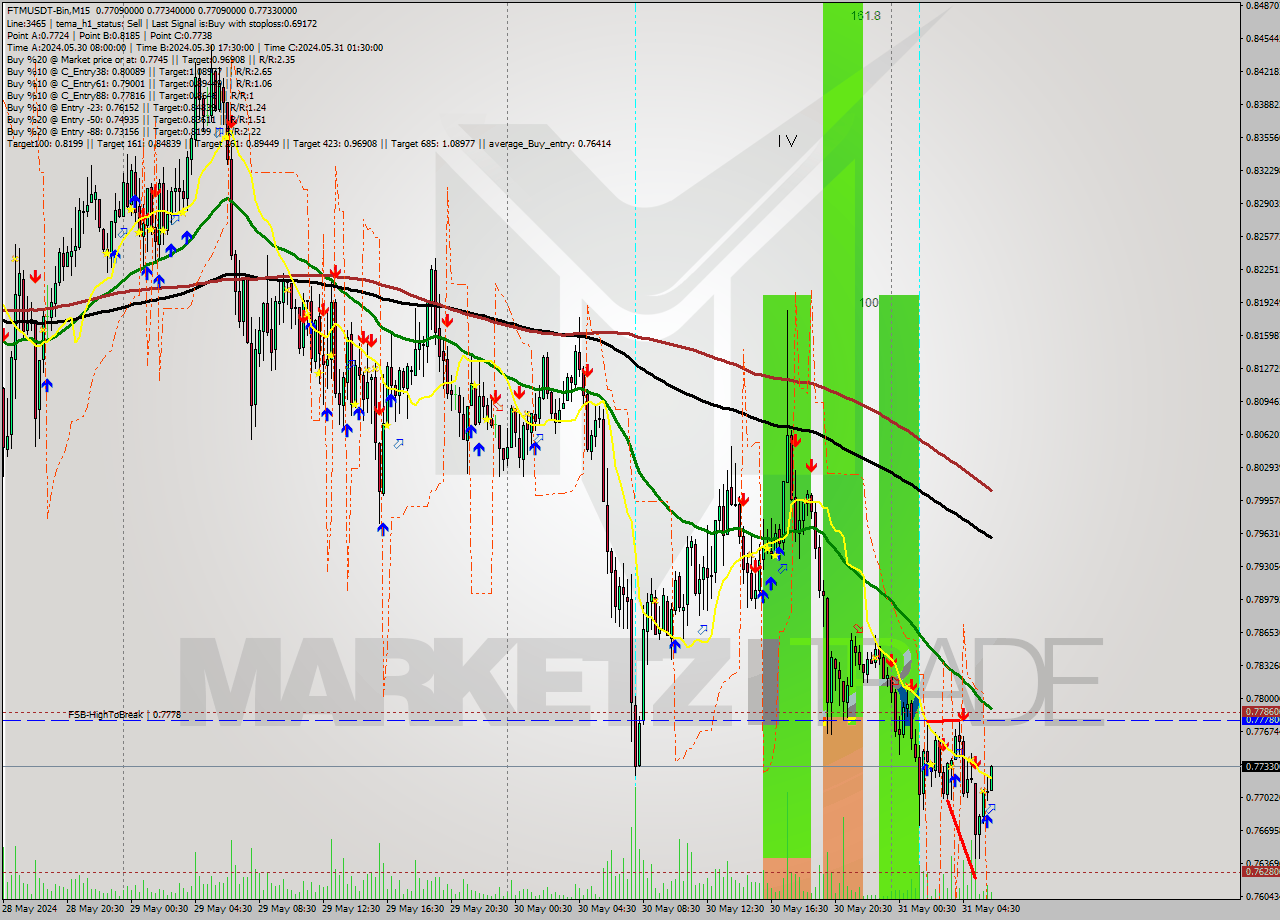The height and width of the screenshot is (920, 1280).
Task: Click the '30 May 16:30' time label
Action: coord(800,909)
